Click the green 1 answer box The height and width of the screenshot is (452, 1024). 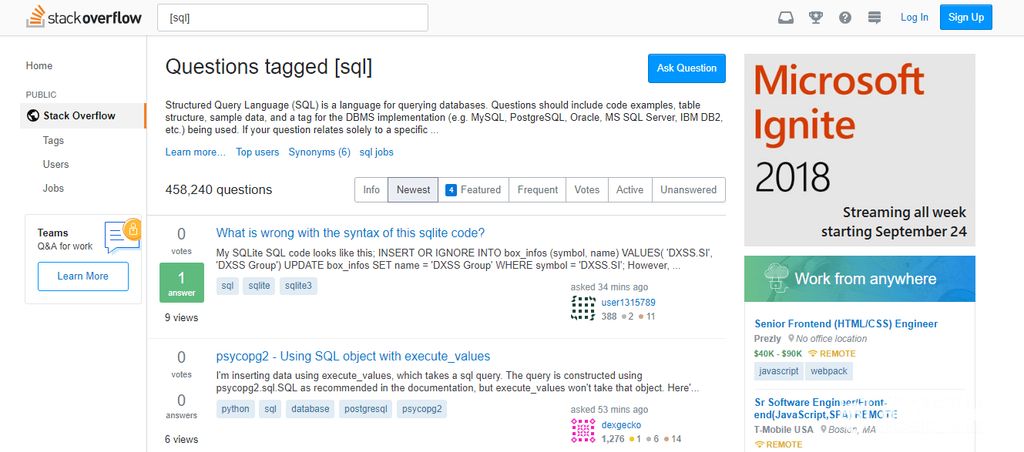point(182,283)
